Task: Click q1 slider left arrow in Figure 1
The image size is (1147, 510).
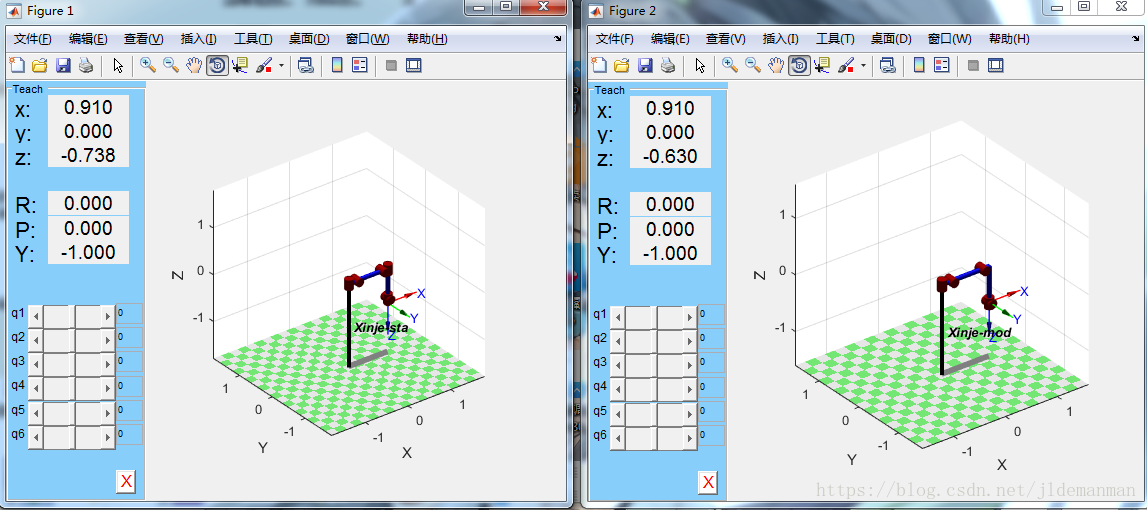Action: click(x=37, y=317)
